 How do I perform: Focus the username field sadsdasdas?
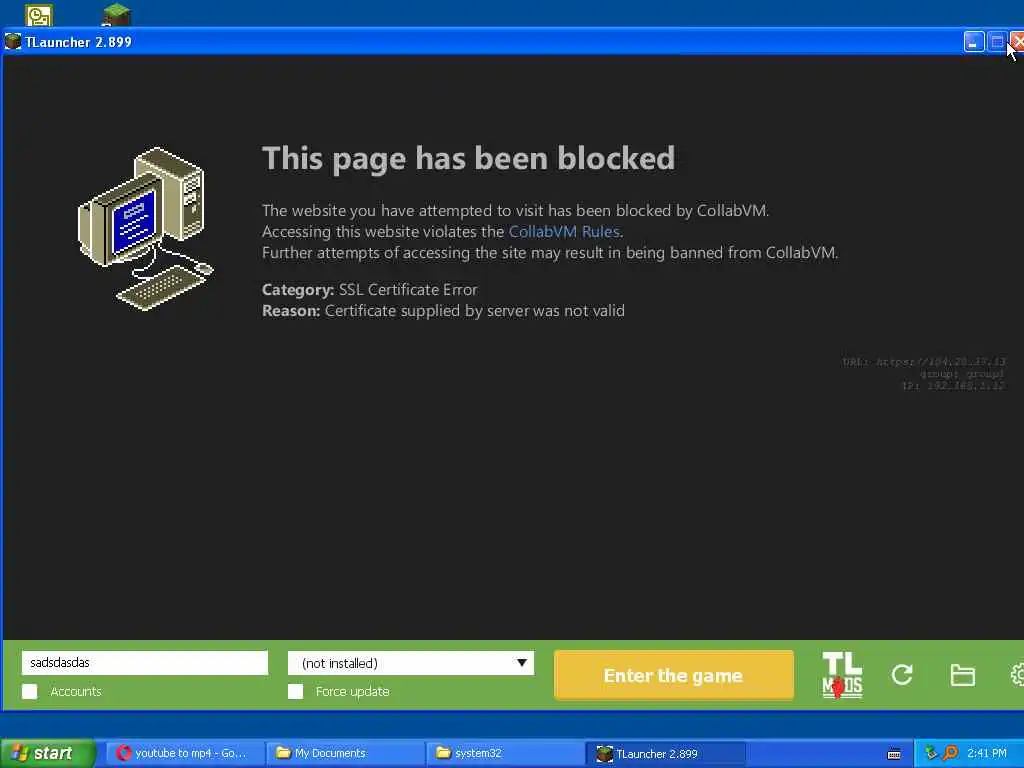144,662
